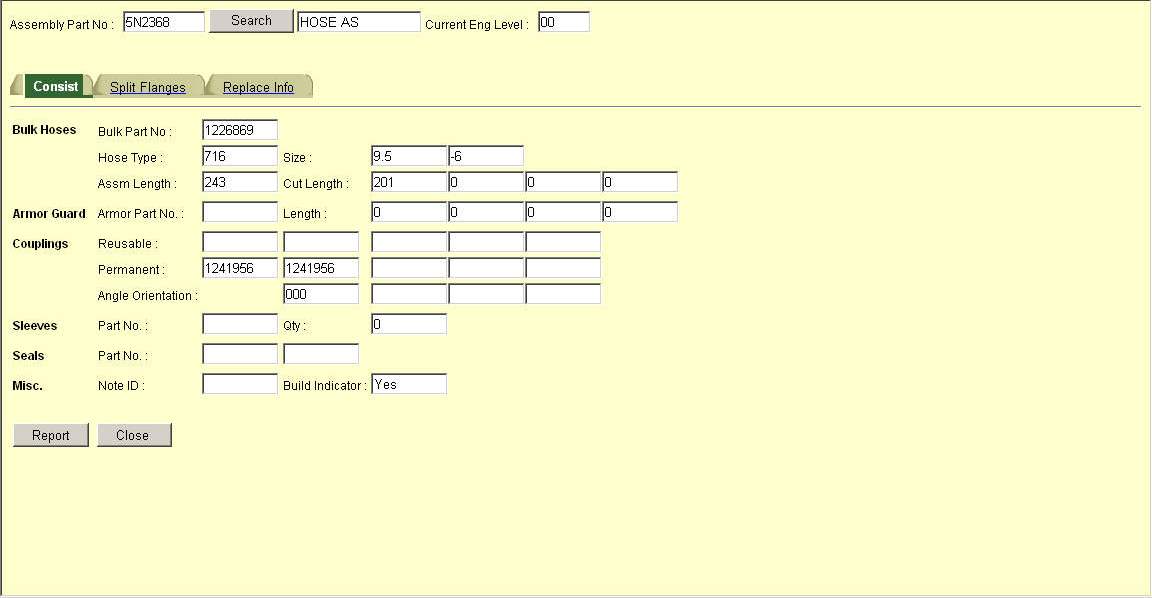
Task: Select the Consist tab
Action: tap(55, 86)
